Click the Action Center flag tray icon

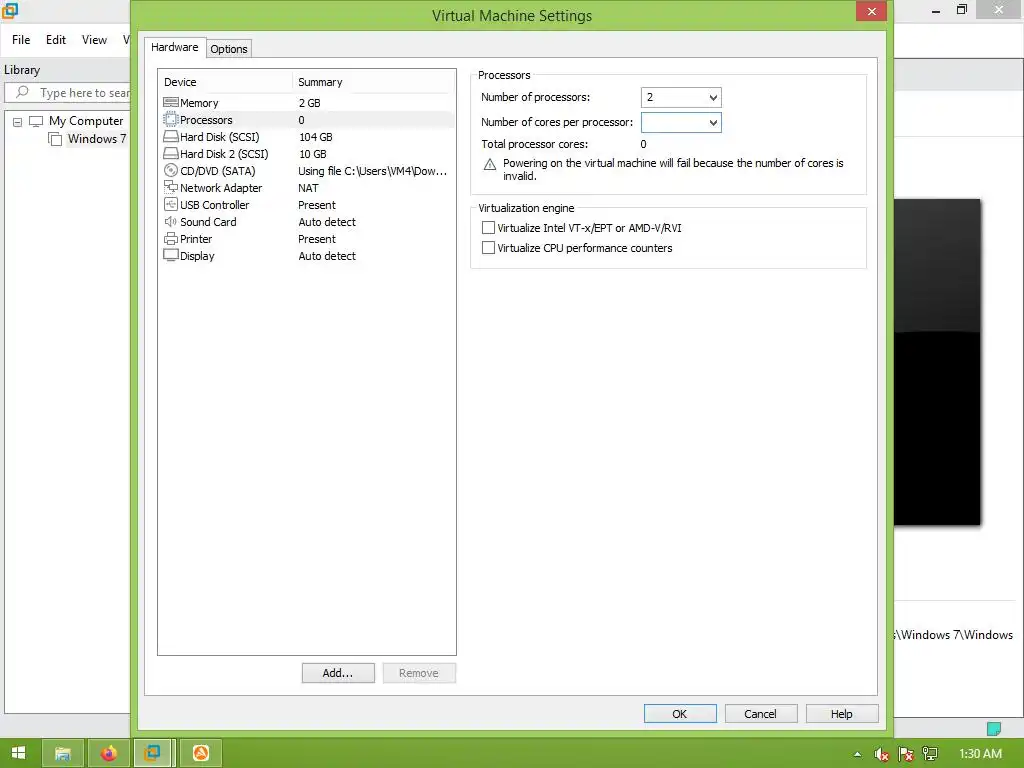coord(905,754)
